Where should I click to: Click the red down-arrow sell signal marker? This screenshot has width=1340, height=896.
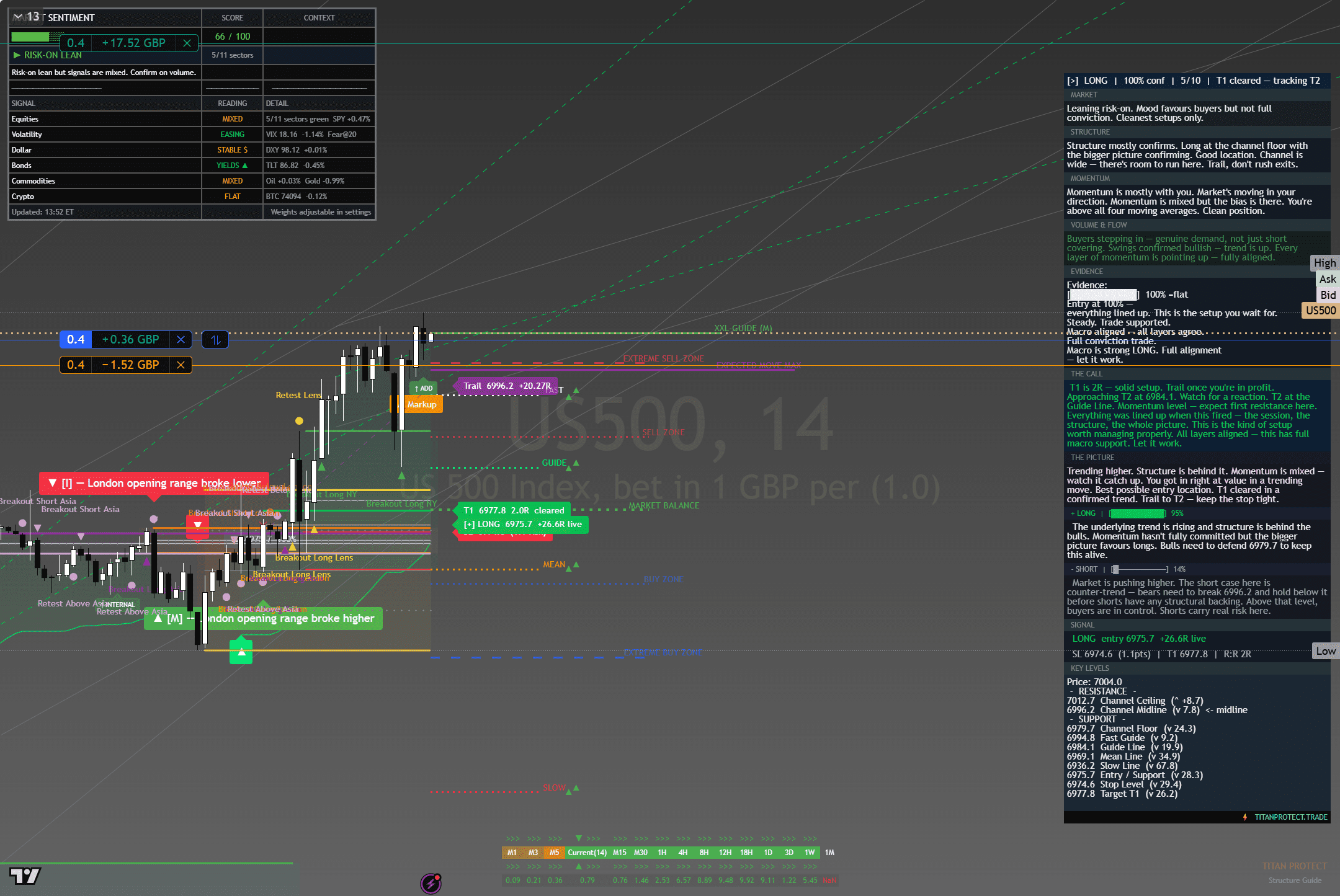pyautogui.click(x=197, y=525)
